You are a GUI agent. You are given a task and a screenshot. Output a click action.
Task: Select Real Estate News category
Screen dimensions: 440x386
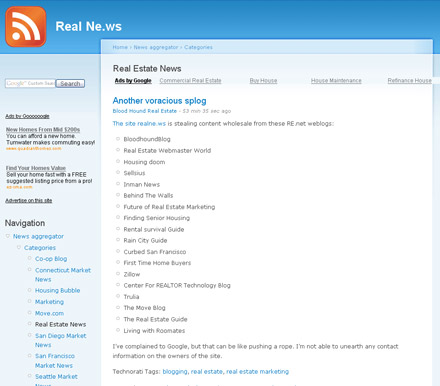pos(60,324)
